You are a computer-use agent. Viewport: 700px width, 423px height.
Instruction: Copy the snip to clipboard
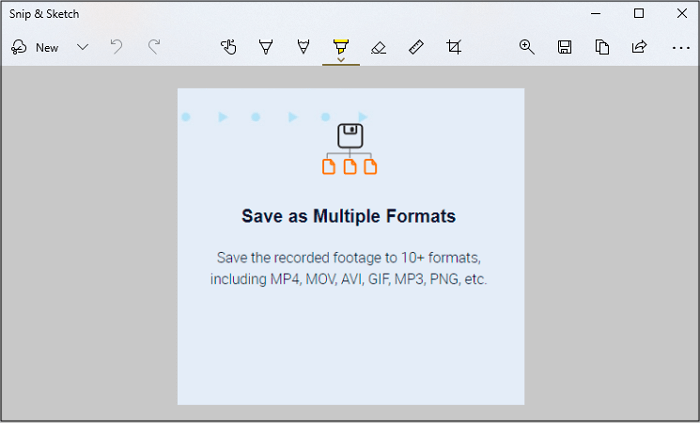point(602,47)
